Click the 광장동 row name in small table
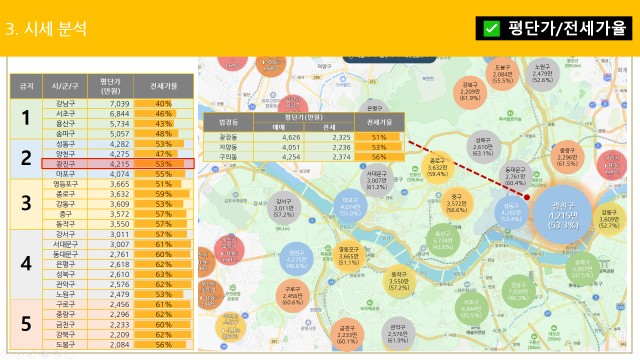The width and height of the screenshot is (640, 360). click(228, 138)
